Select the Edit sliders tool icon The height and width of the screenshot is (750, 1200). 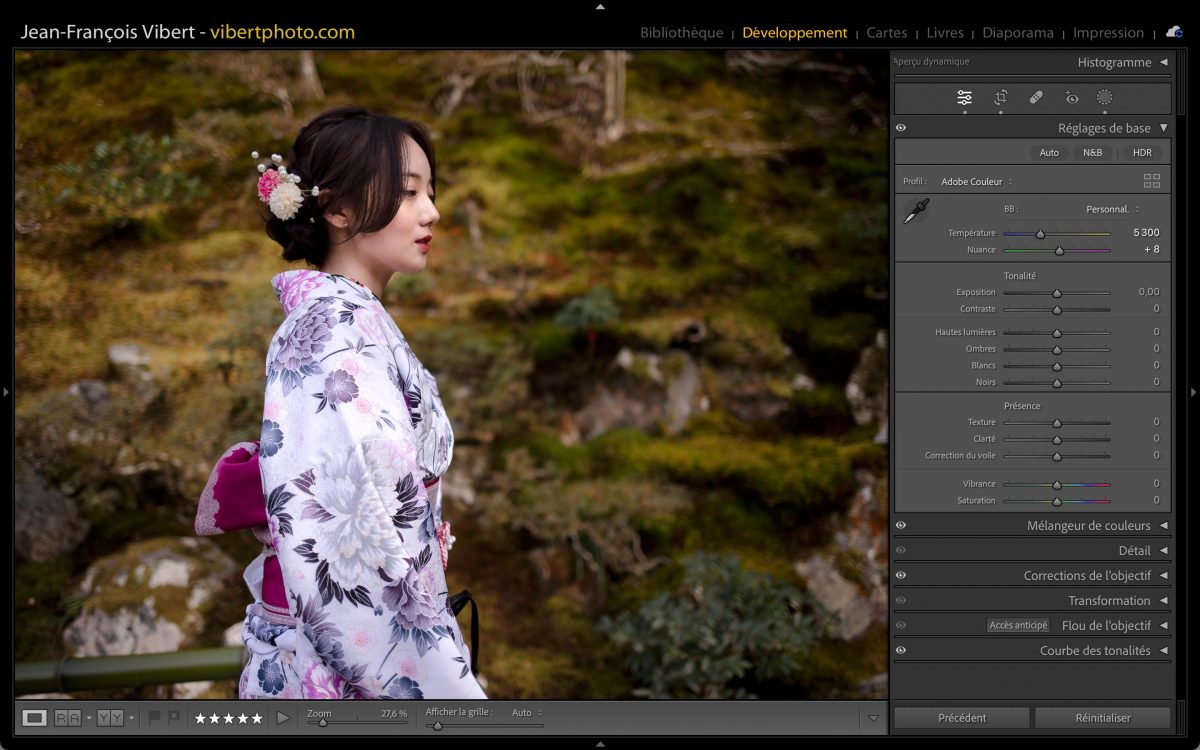tap(964, 97)
